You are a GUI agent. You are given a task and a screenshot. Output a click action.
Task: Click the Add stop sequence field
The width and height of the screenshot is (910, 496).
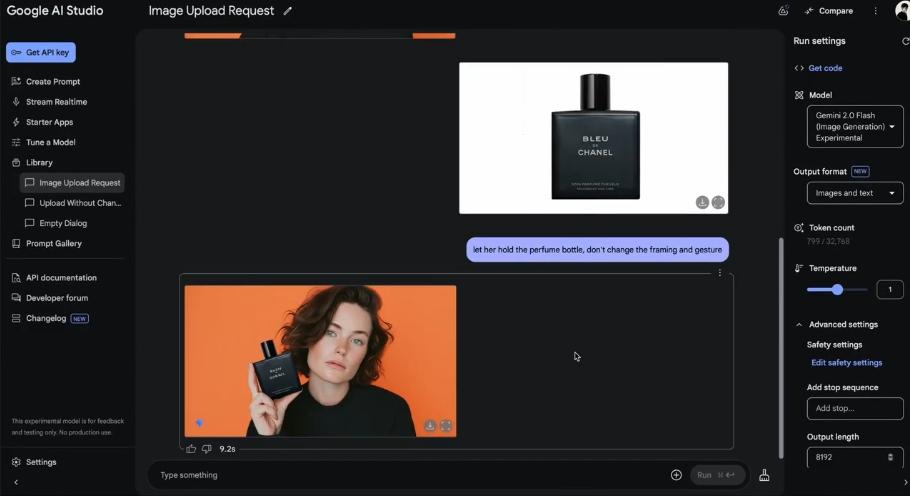(855, 408)
